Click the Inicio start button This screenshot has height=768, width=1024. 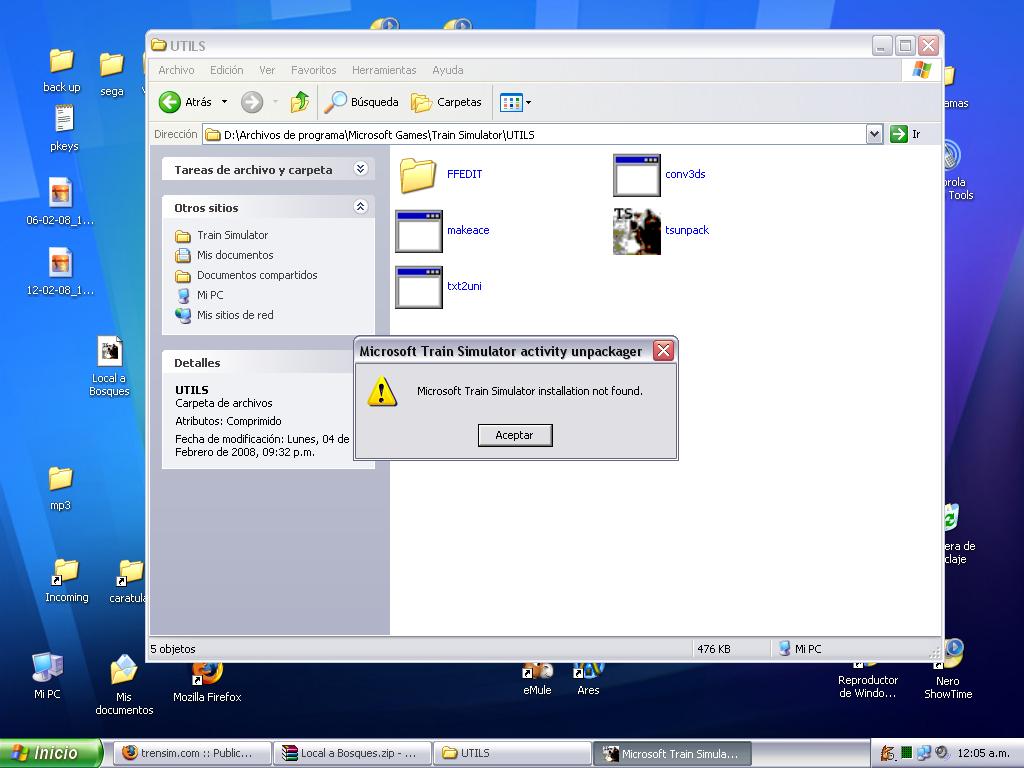[x=50, y=753]
